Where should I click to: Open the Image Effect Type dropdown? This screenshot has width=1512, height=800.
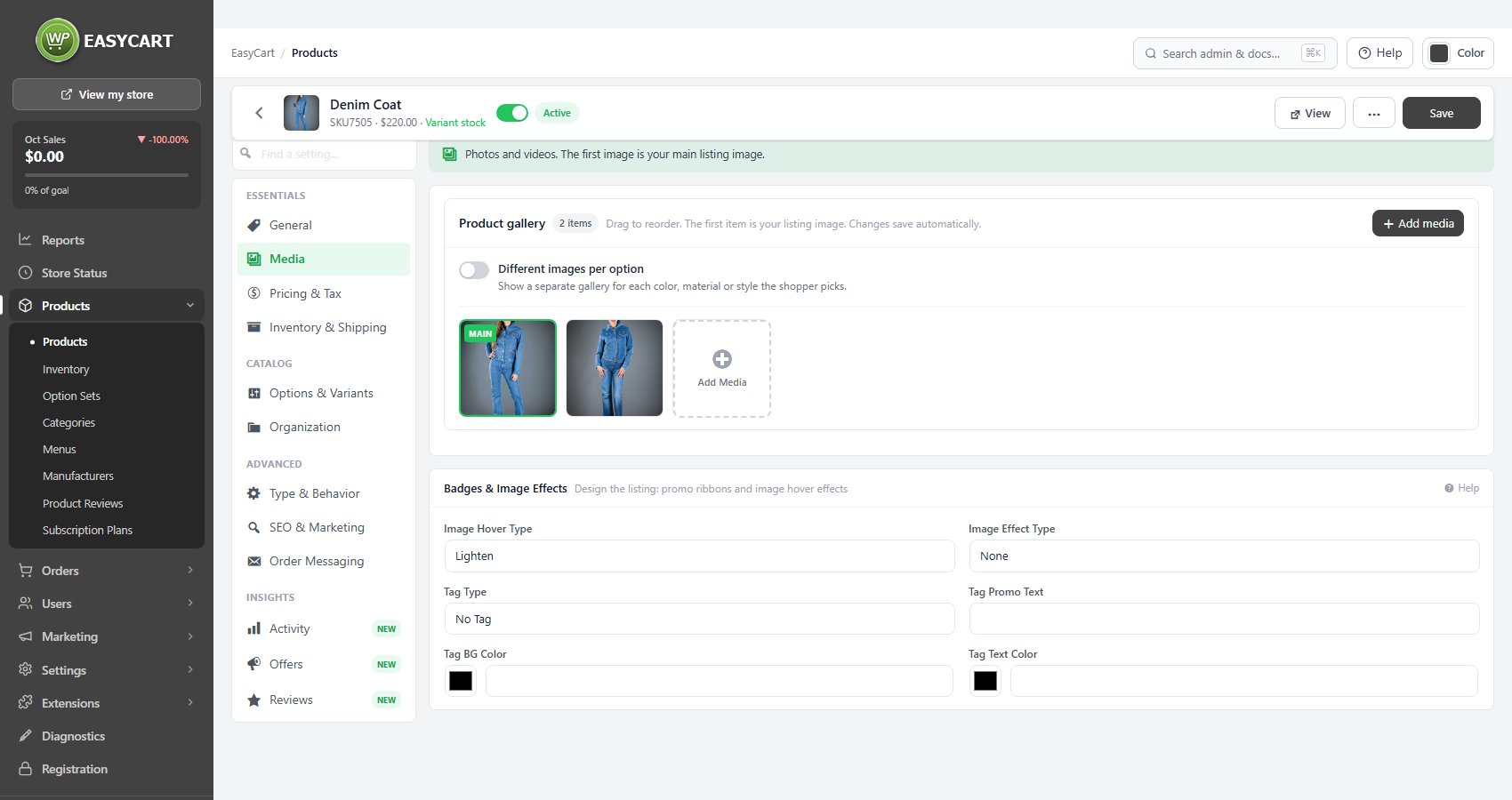[x=1224, y=556]
